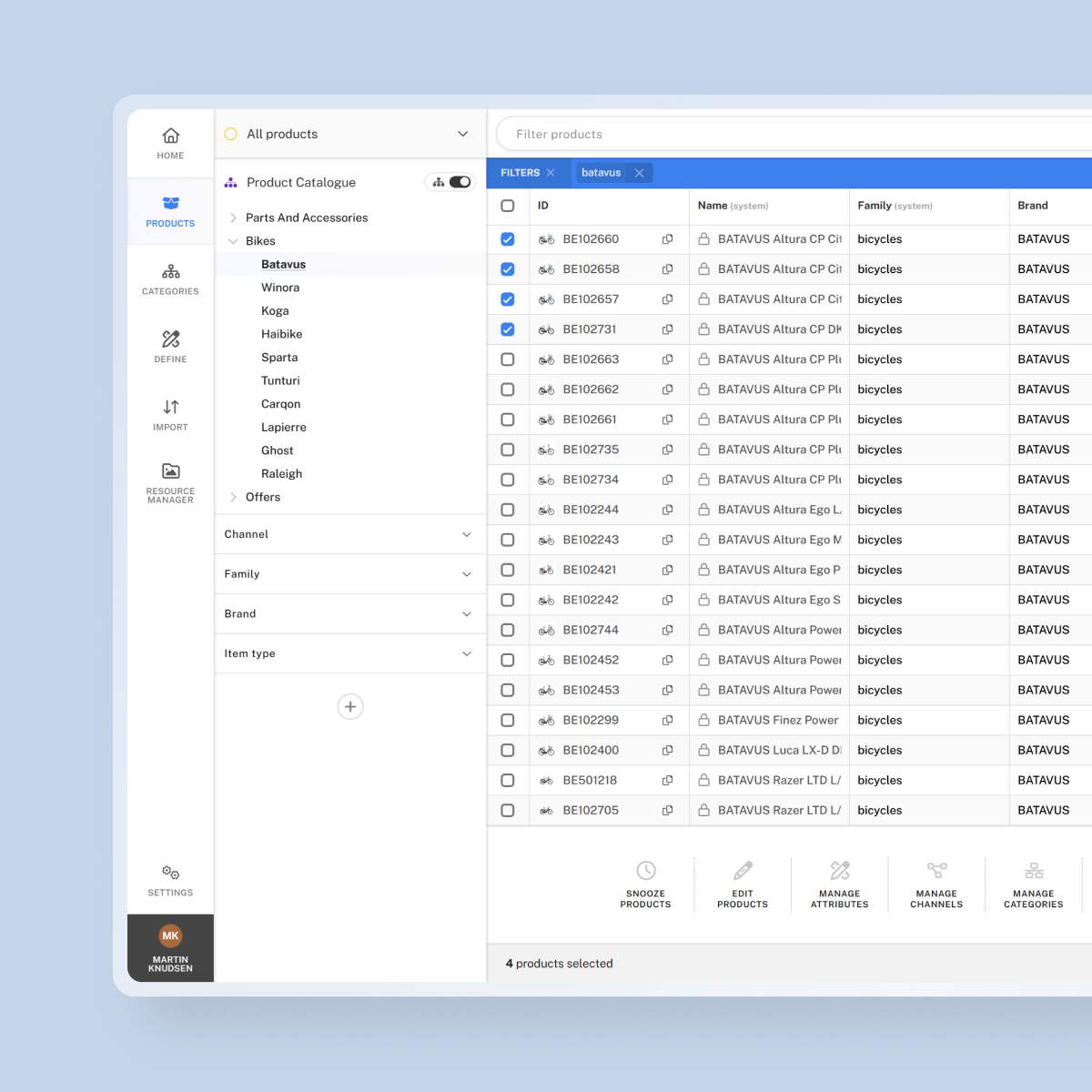The image size is (1092, 1092).
Task: Go to Categories in the sidebar
Action: (170, 278)
